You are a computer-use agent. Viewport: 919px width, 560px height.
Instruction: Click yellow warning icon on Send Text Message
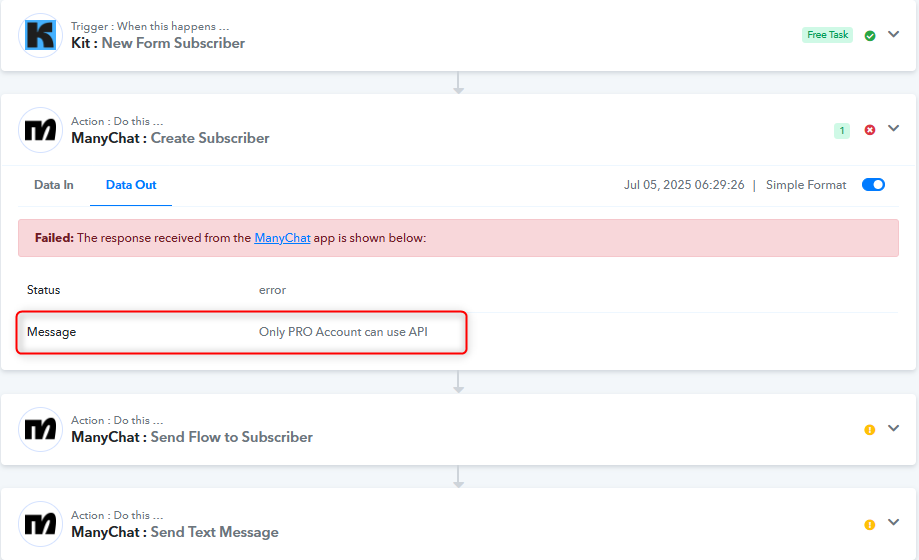(870, 525)
